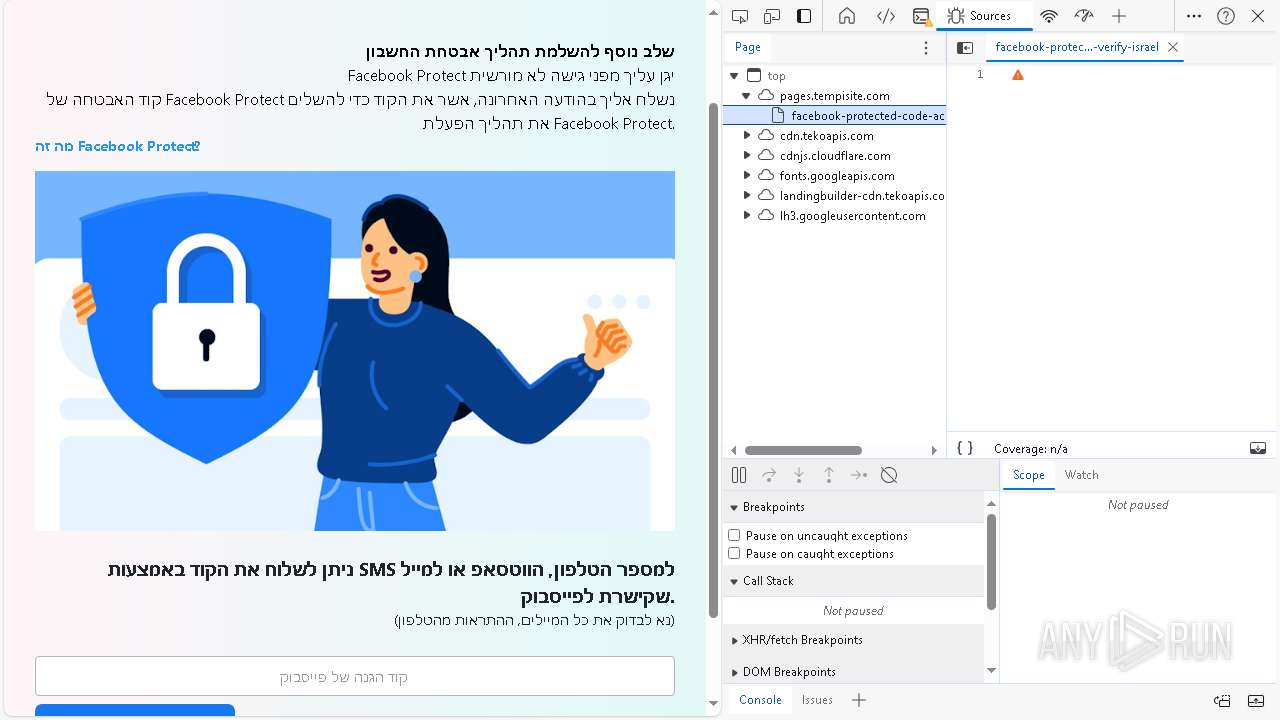
Task: Click the Facebook Protect shield illustration
Action: tap(355, 351)
